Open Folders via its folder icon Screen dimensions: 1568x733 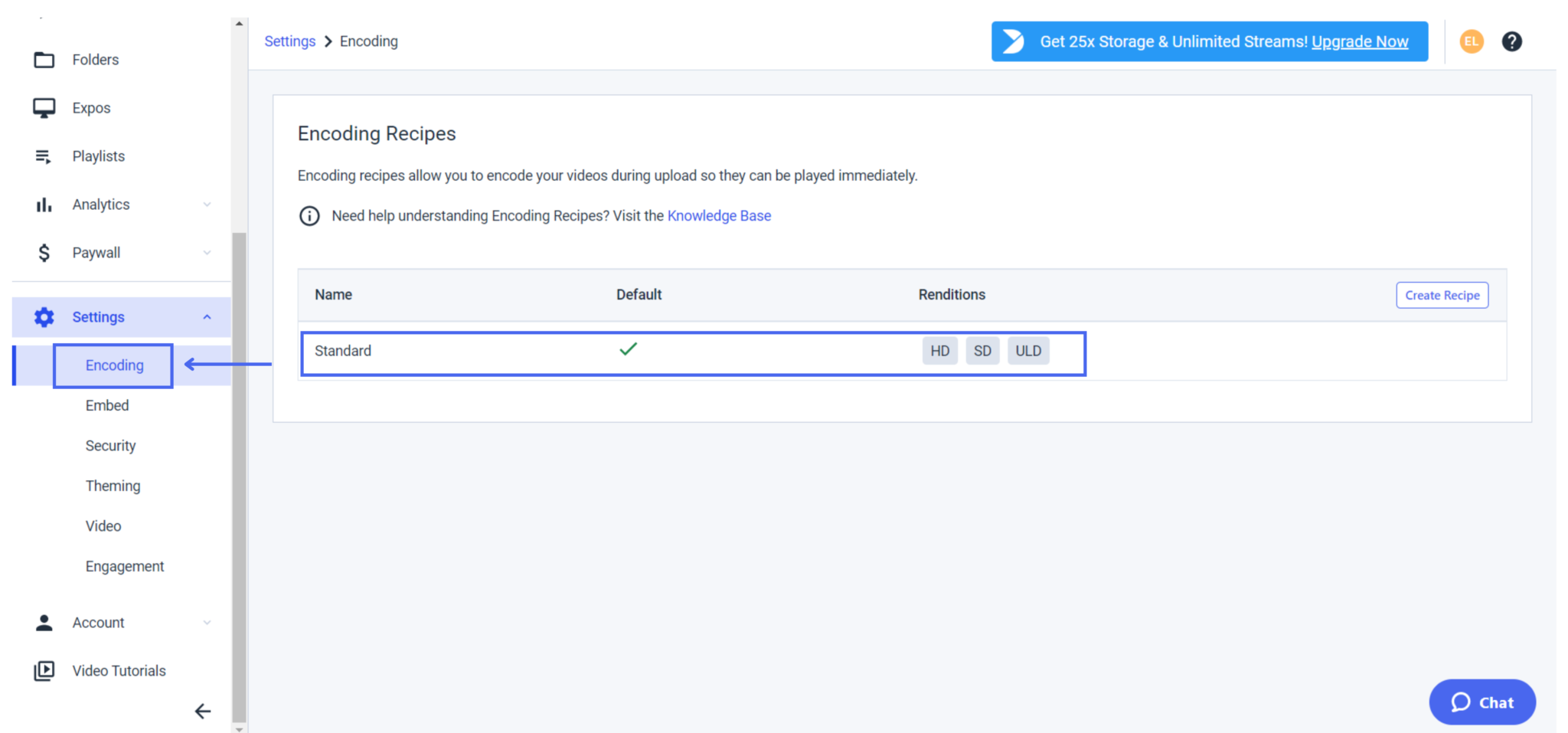(44, 60)
